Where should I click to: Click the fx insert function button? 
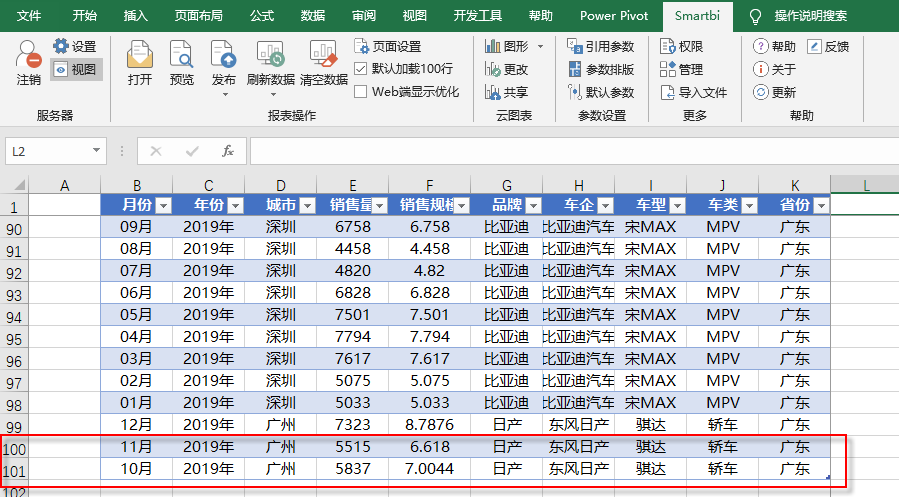[x=228, y=151]
